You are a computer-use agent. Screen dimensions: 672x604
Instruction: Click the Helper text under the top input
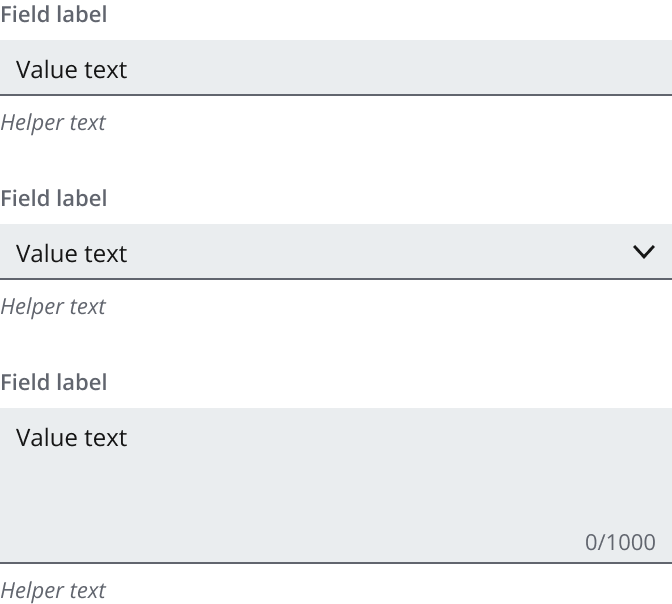click(53, 123)
